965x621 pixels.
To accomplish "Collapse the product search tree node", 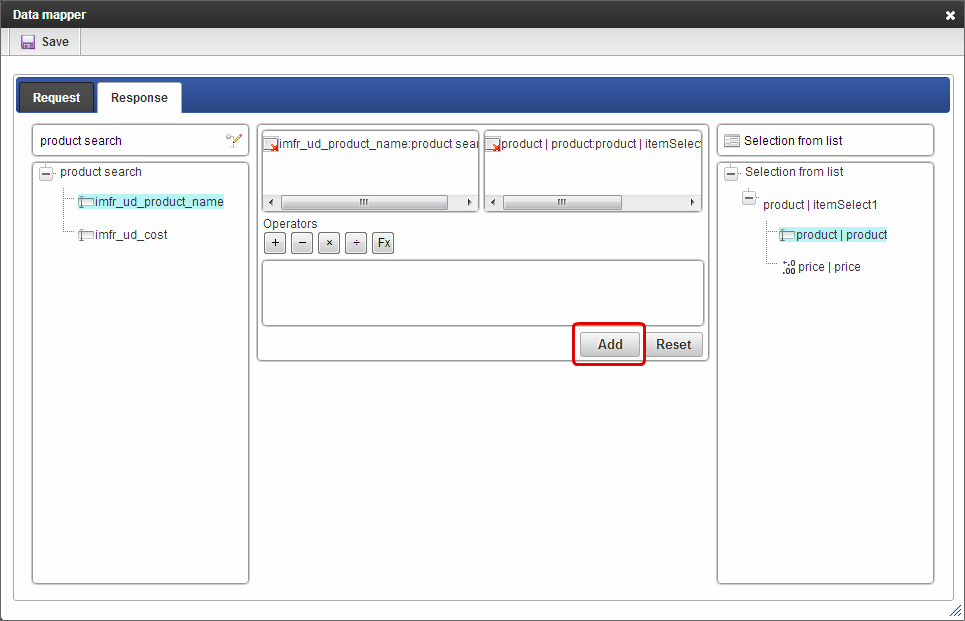I will pos(46,173).
